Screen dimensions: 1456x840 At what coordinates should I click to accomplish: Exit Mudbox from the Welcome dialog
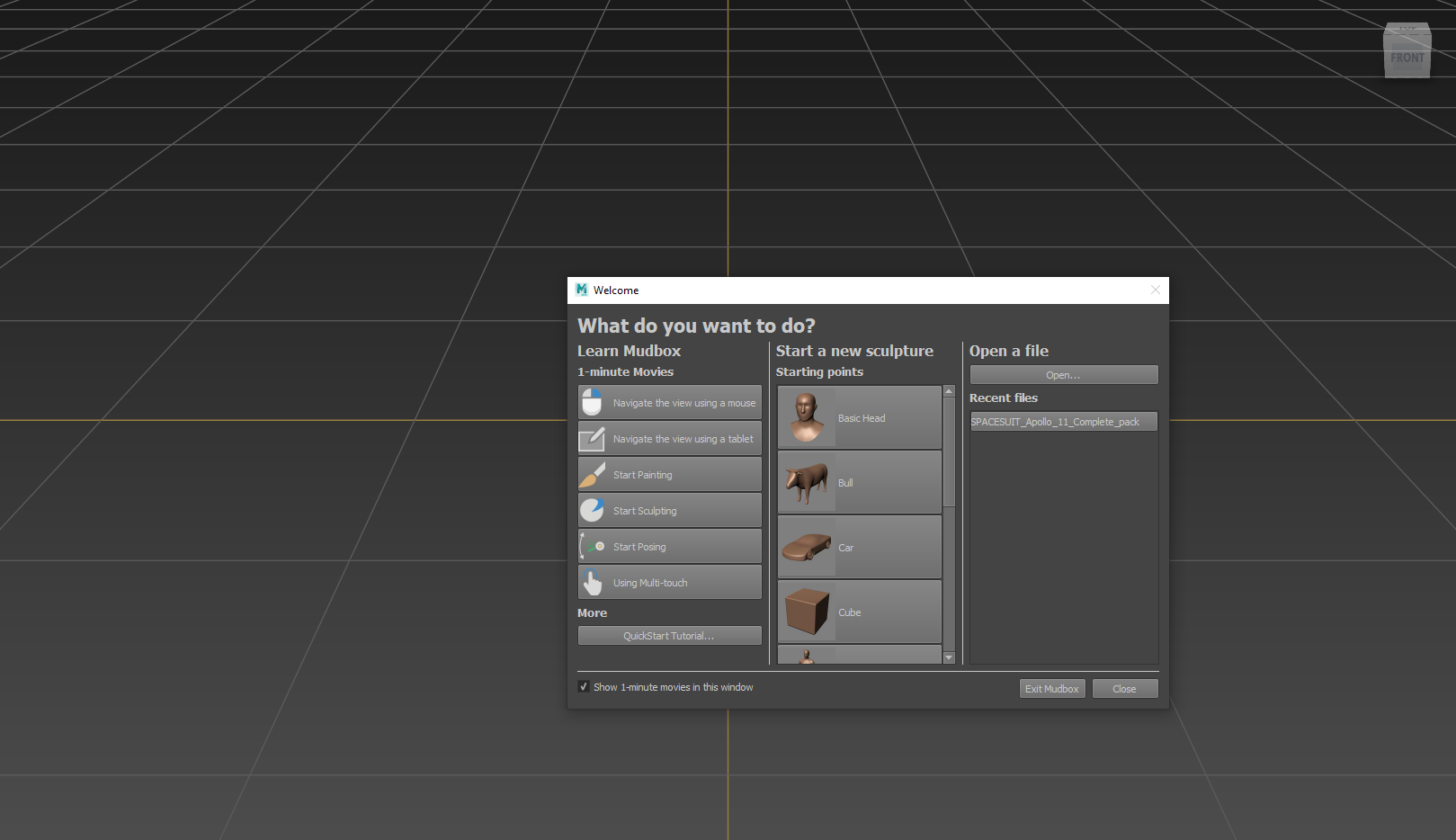1052,689
